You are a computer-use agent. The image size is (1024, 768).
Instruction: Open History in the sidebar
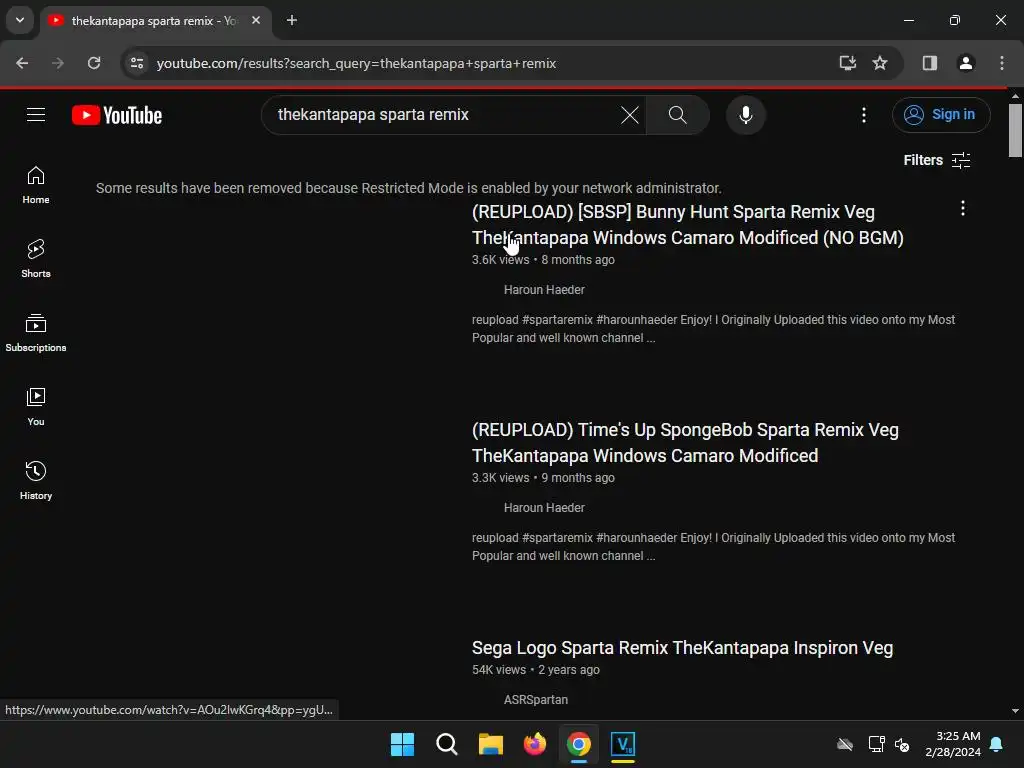(36, 481)
